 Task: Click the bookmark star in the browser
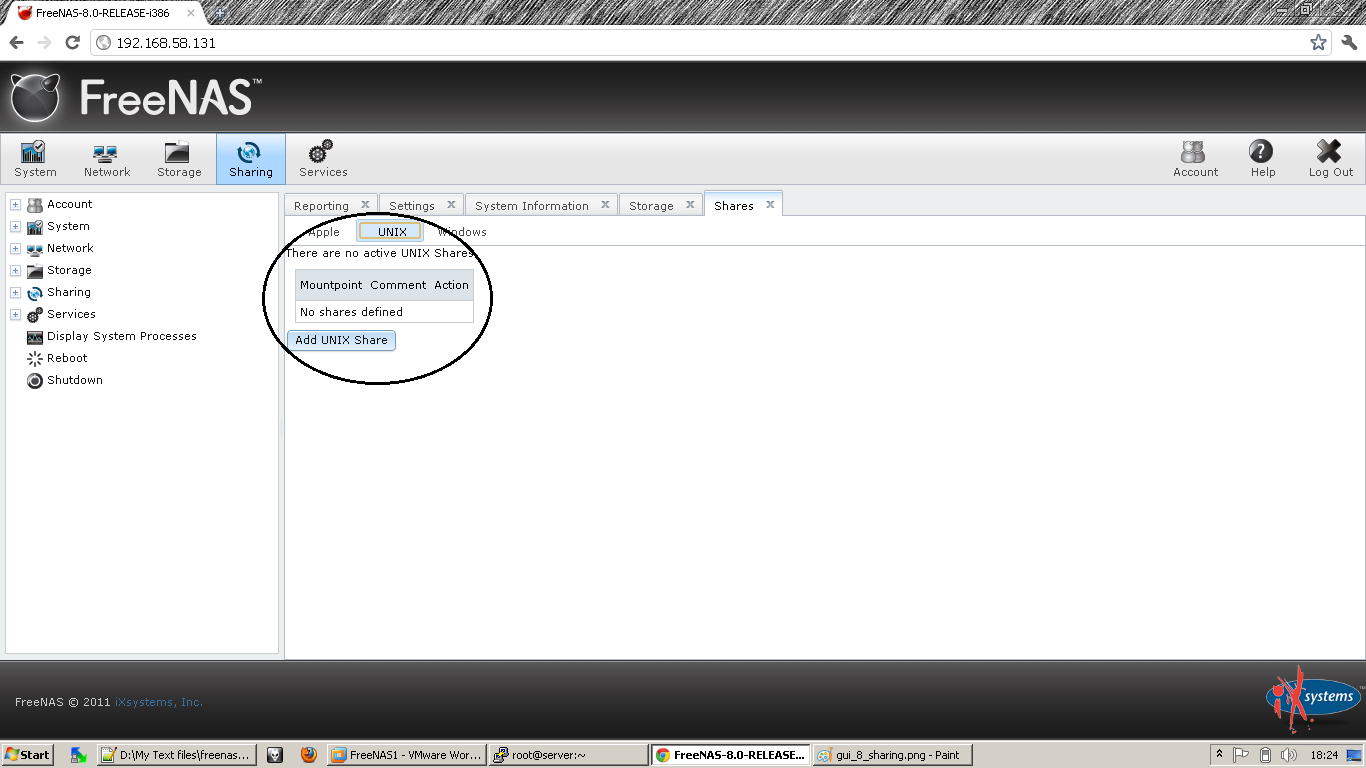1318,42
